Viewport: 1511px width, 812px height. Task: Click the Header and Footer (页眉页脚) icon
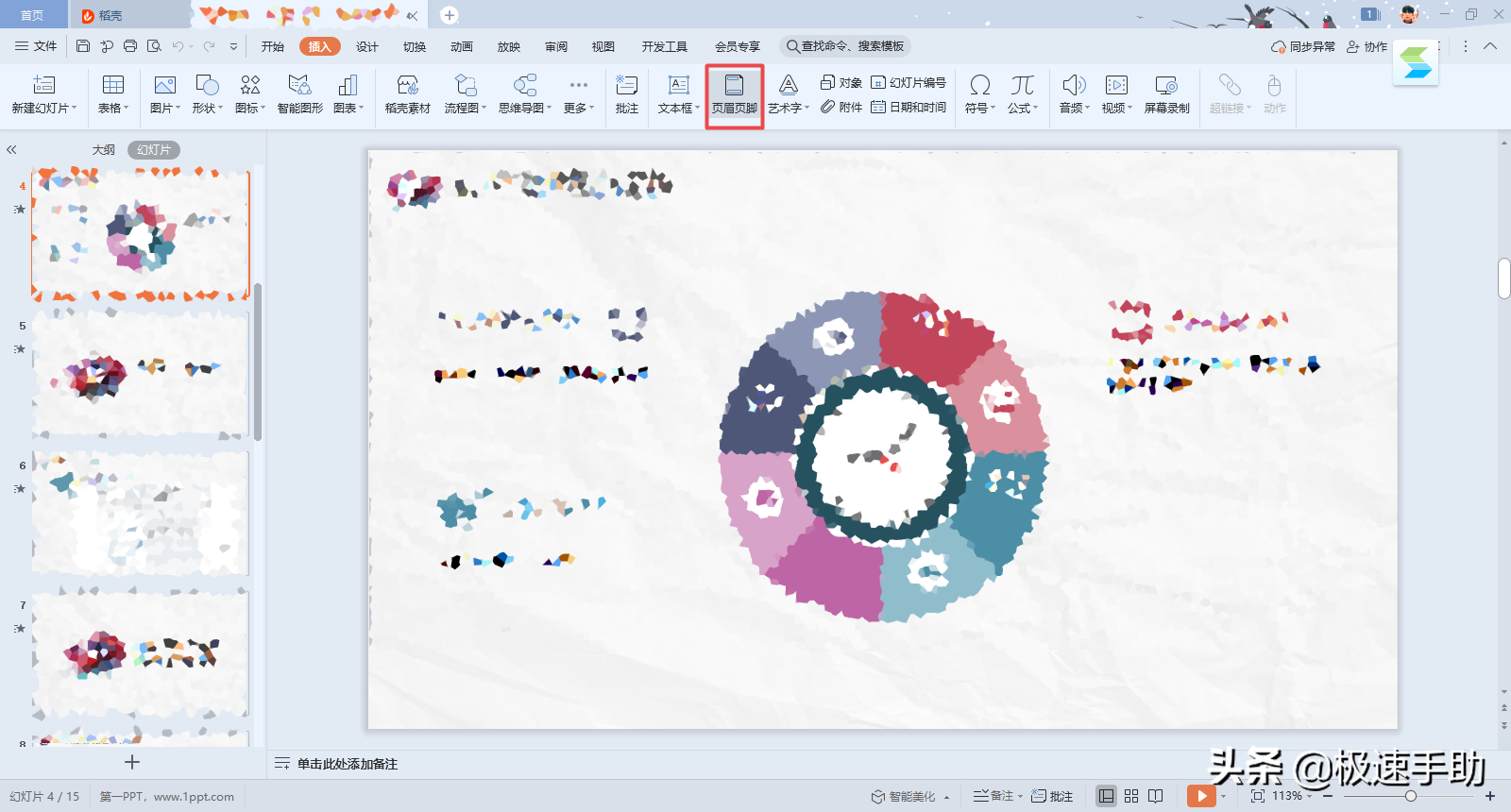click(x=734, y=94)
